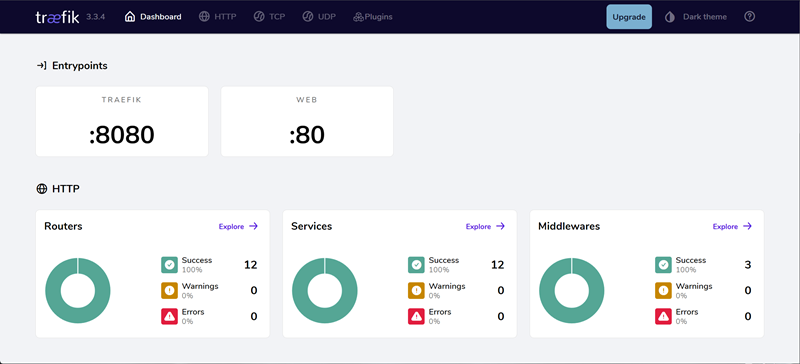Viewport: 800px width, 364px height.
Task: Click the HTTP section heading text
Action: pyautogui.click(x=66, y=189)
